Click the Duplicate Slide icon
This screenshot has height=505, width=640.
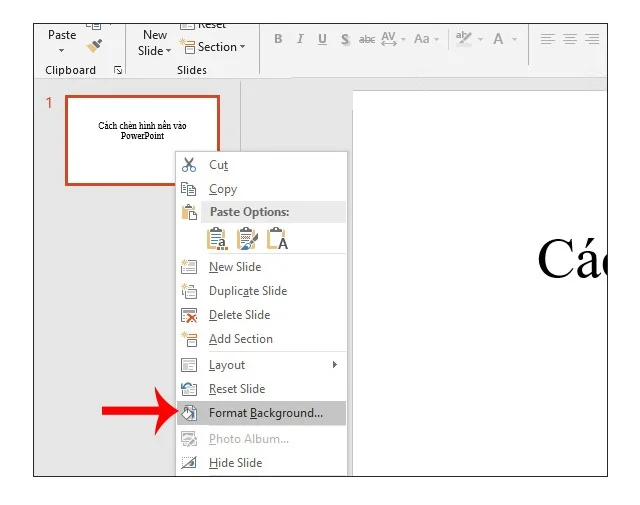(x=189, y=291)
